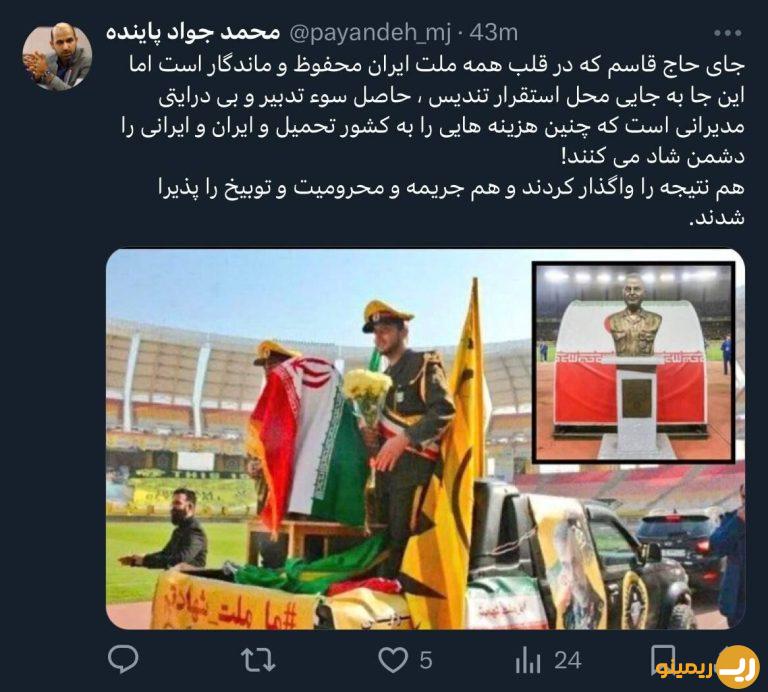768x692 pixels.
Task: Open view analytics via the bar chart icon
Action: (528, 660)
